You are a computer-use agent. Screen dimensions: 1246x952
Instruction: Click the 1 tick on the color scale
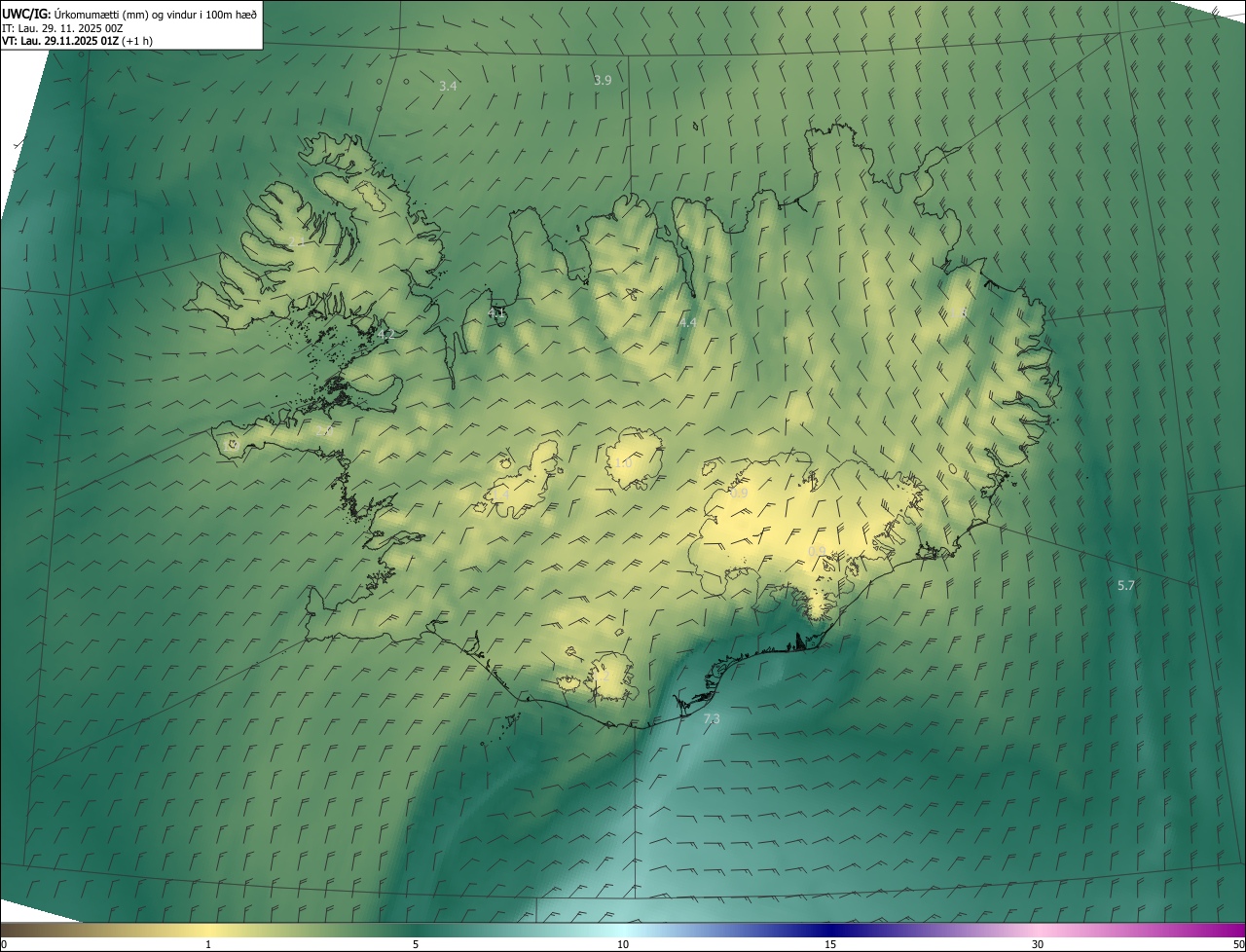tap(208, 944)
